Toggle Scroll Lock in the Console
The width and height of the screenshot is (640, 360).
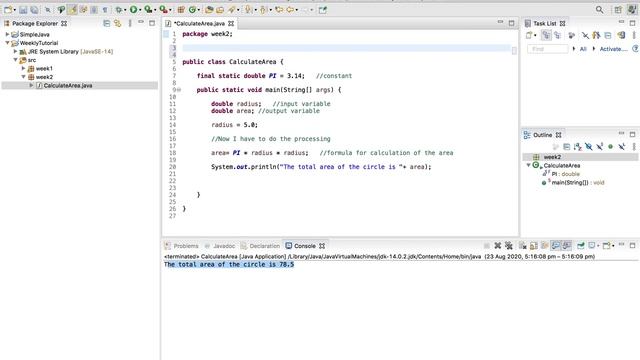pos(533,246)
